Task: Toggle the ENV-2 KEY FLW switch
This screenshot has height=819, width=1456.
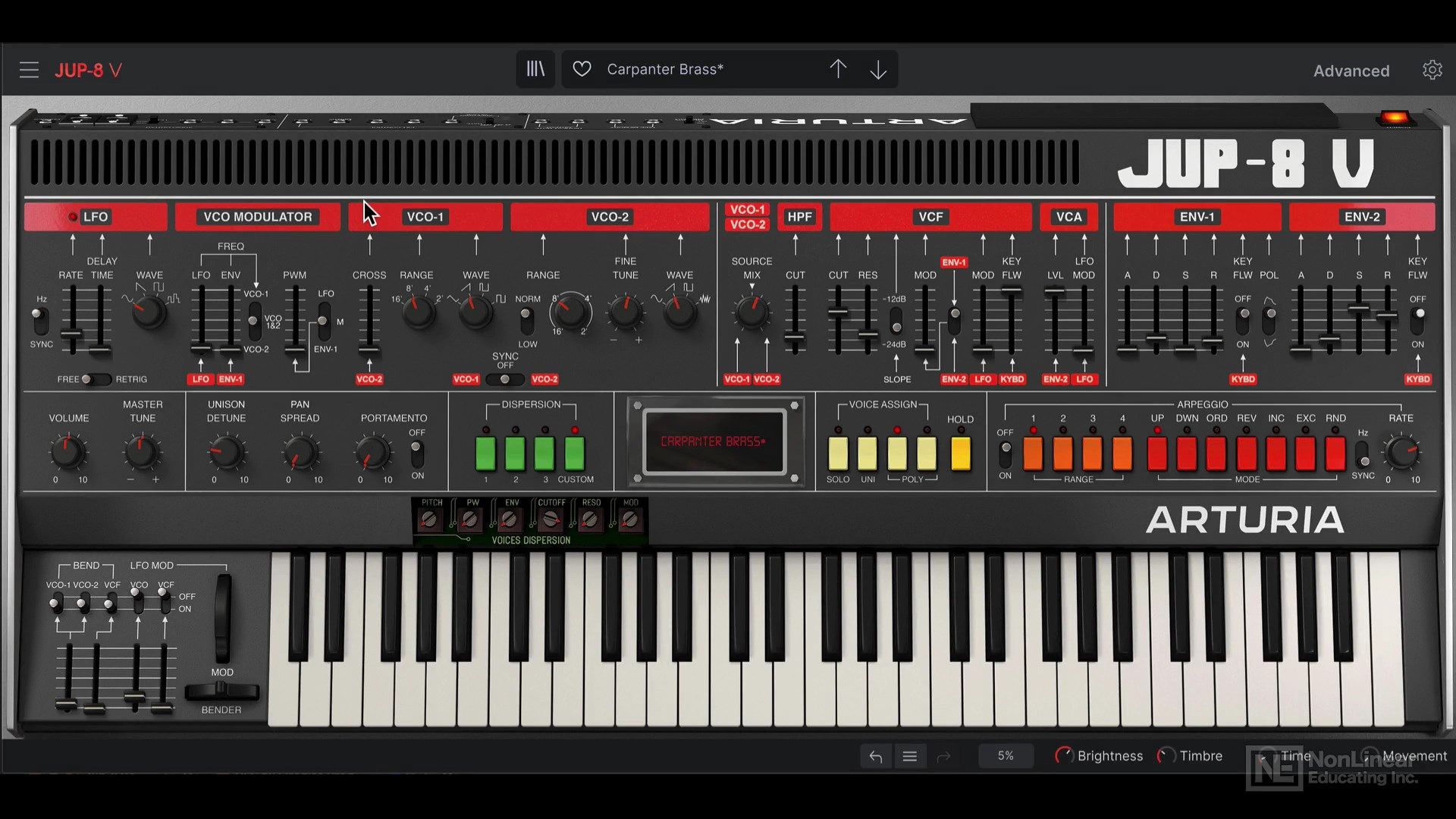Action: tap(1417, 321)
